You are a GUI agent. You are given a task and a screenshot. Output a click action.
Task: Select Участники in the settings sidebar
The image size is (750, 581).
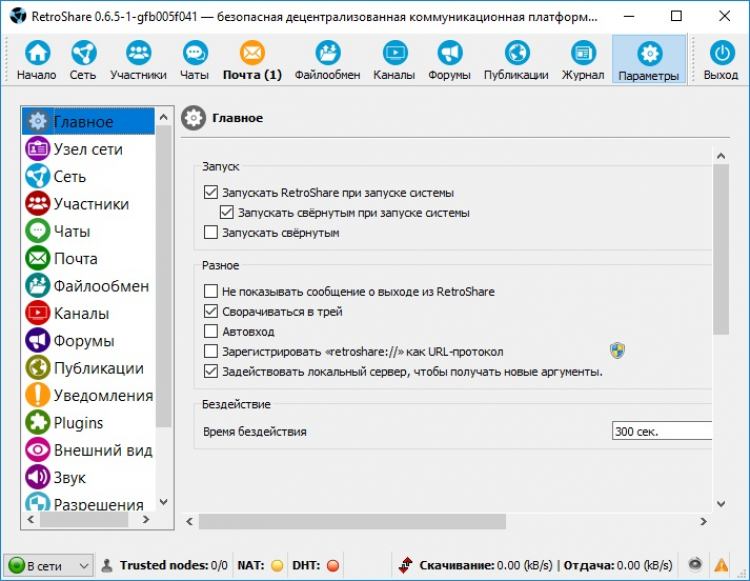click(x=88, y=204)
